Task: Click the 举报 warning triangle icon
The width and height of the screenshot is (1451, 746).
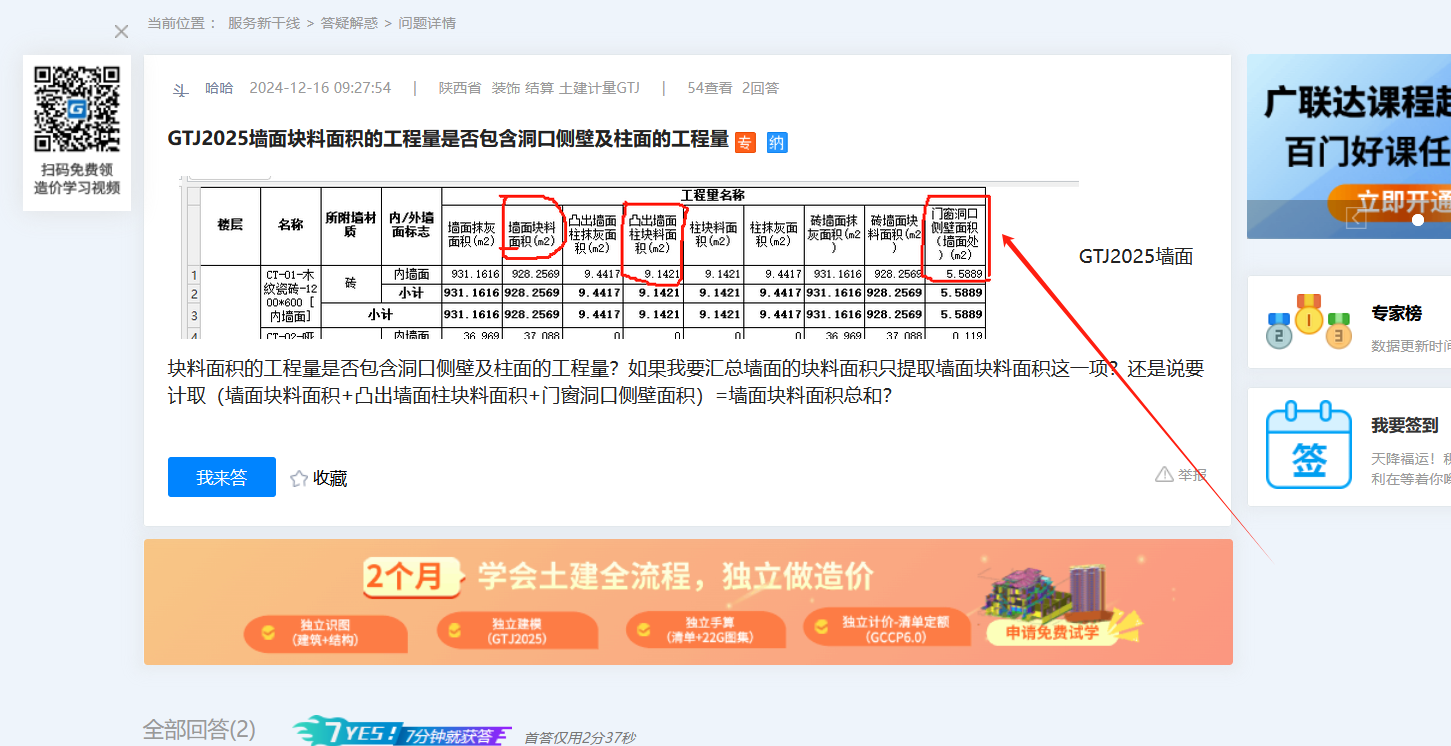Action: point(1164,474)
